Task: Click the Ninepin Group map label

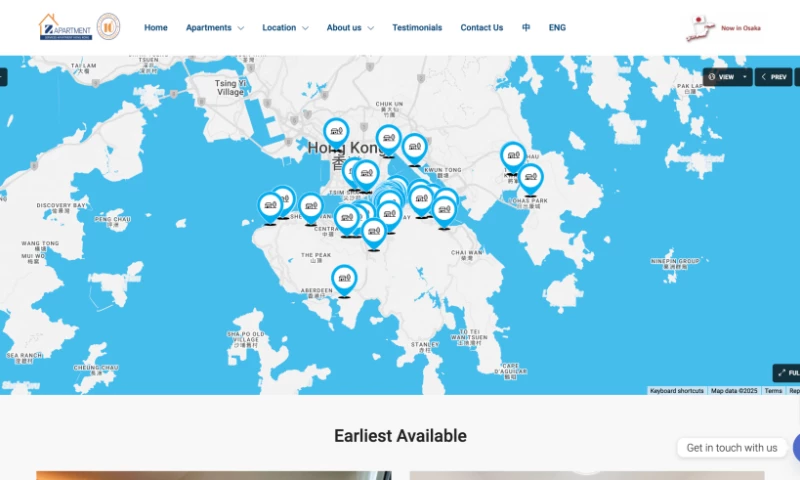Action: (675, 263)
